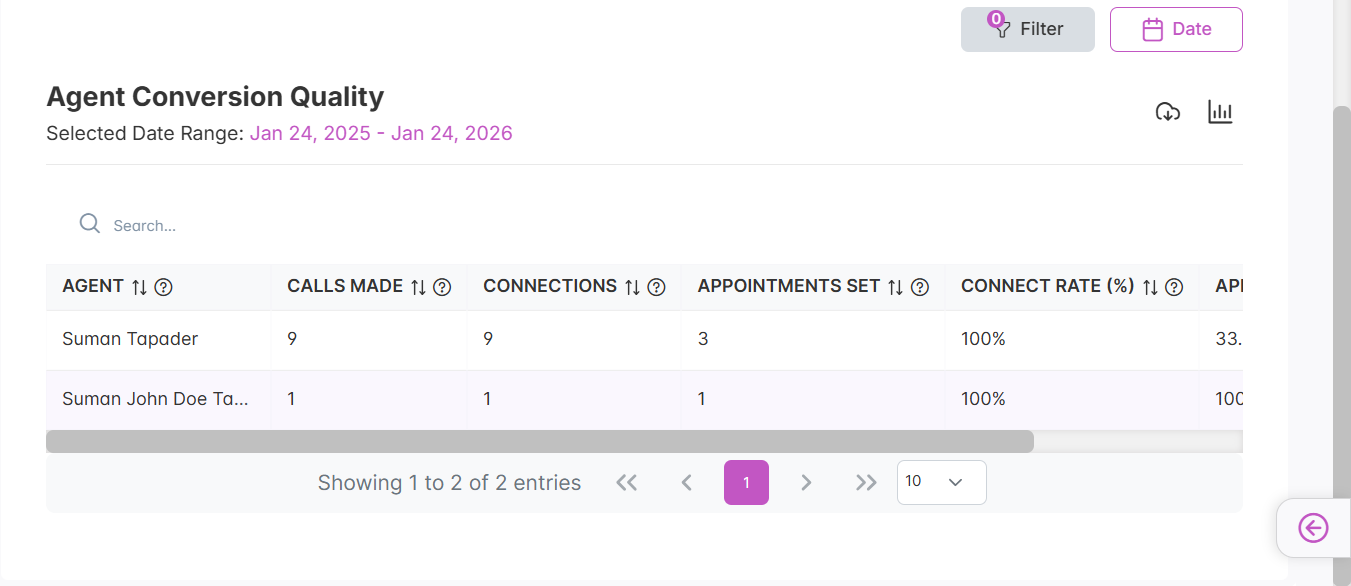Sort table by AGENT column arrows
This screenshot has height=586, width=1351.
pyautogui.click(x=139, y=287)
